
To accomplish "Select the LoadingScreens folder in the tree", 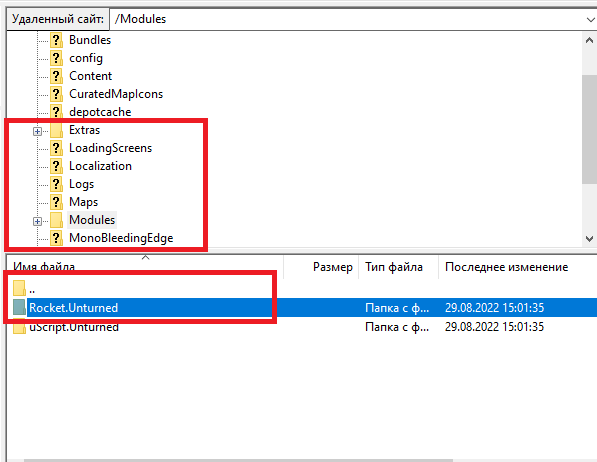I will coord(110,148).
